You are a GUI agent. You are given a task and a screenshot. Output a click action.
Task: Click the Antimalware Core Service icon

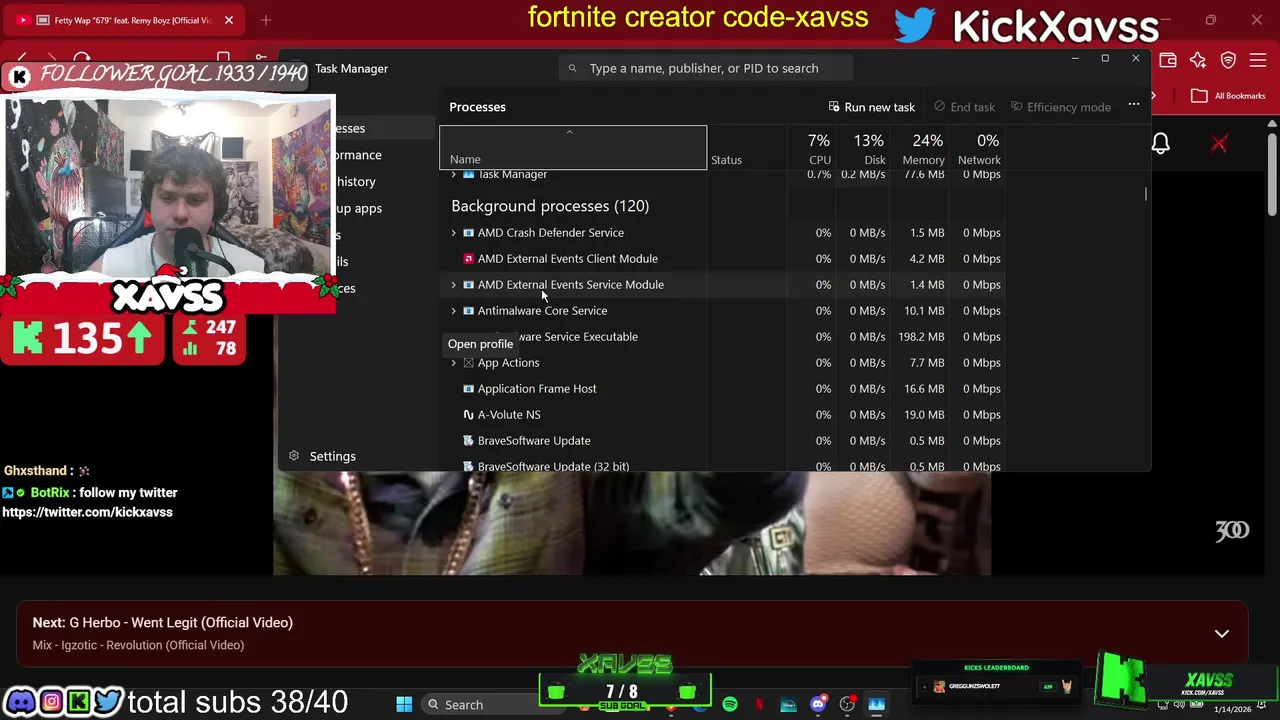(x=468, y=311)
